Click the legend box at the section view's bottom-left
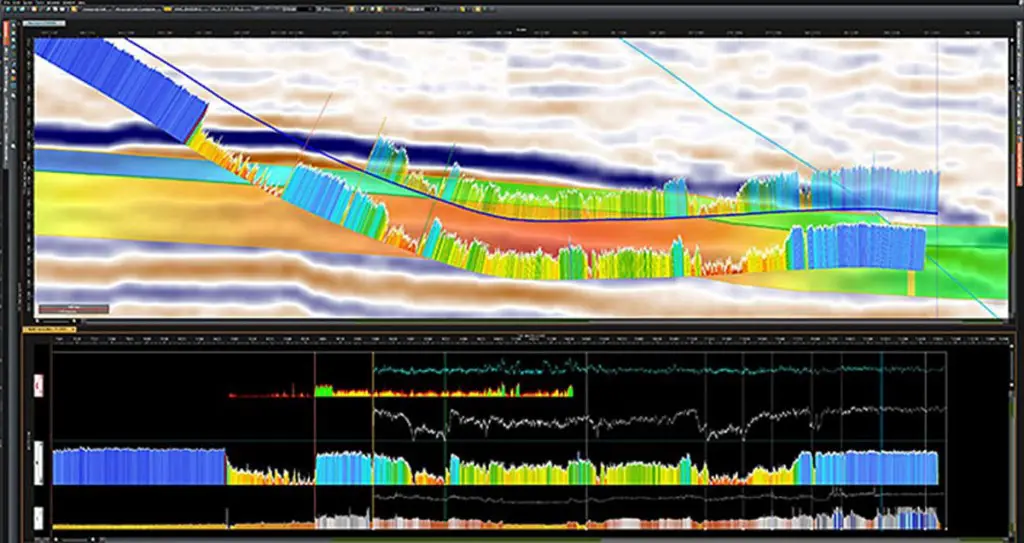The width and height of the screenshot is (1024, 543). (74, 308)
